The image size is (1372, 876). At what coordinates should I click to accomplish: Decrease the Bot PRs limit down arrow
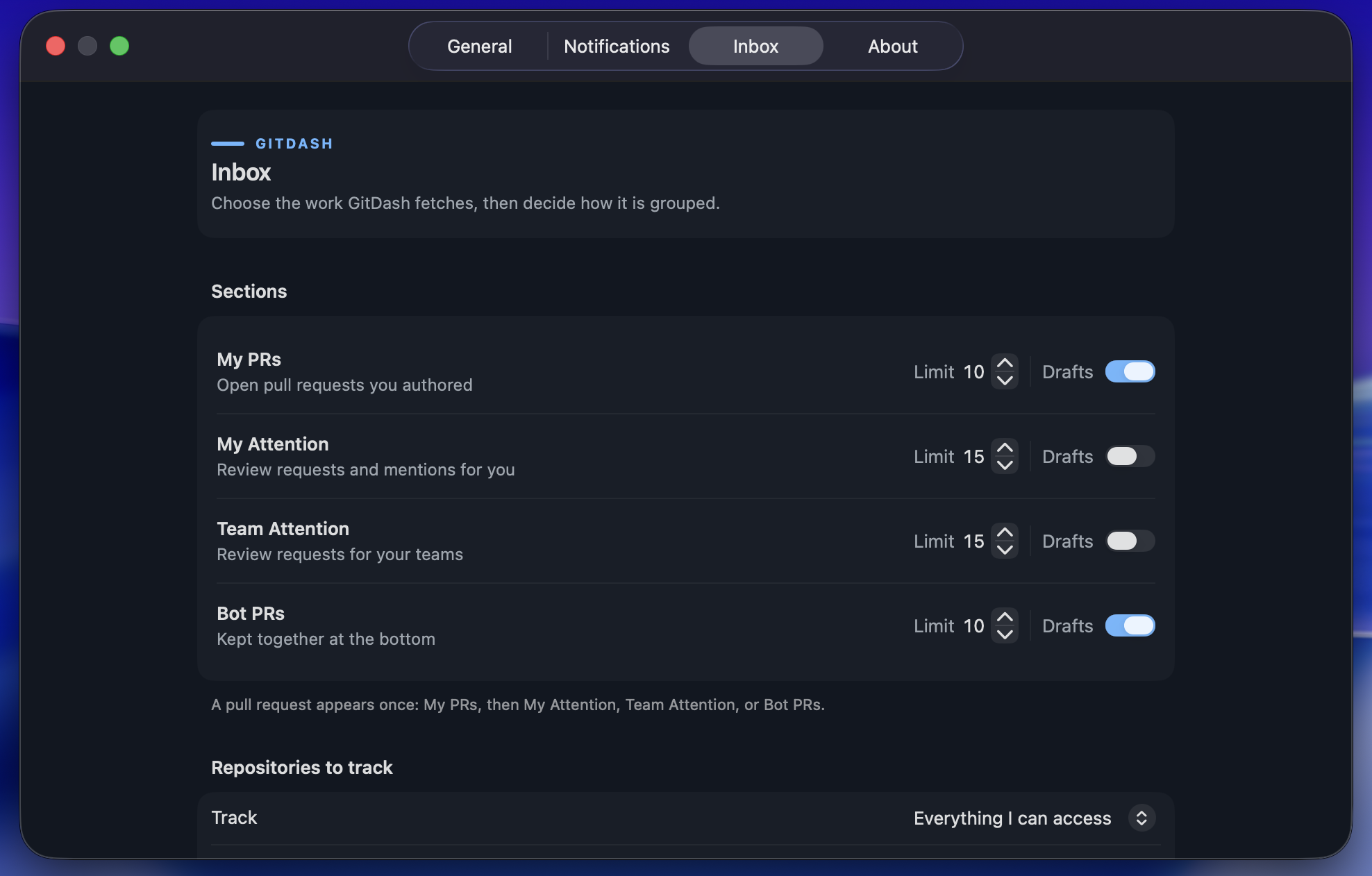[1005, 634]
